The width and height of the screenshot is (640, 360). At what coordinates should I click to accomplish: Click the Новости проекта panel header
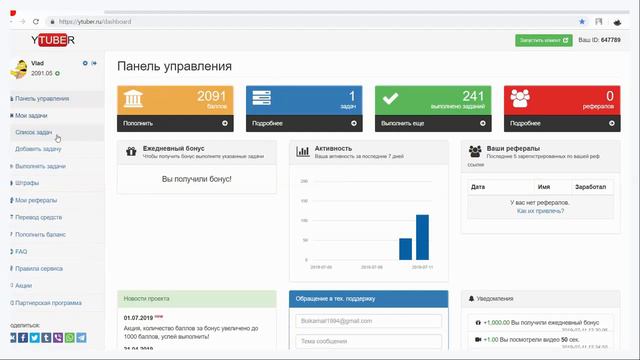[x=197, y=299]
